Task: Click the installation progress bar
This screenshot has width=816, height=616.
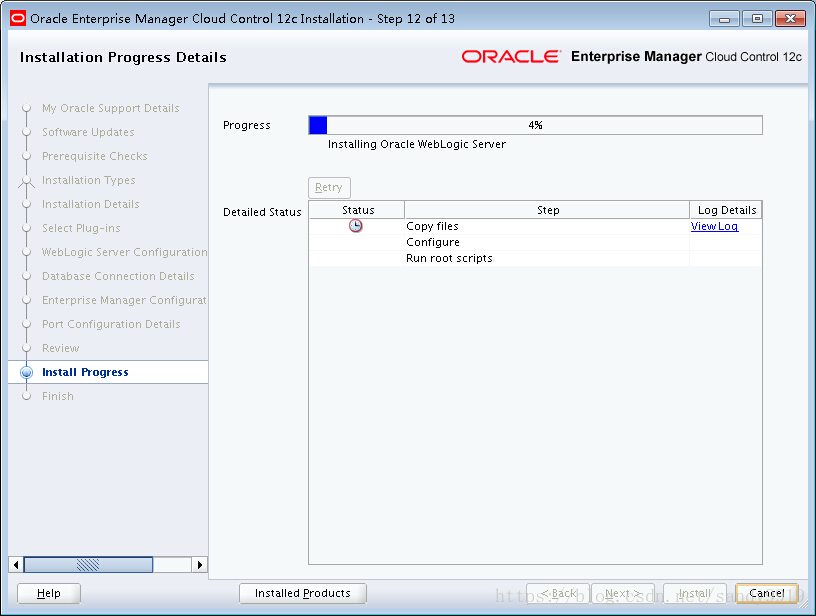Action: tap(536, 125)
